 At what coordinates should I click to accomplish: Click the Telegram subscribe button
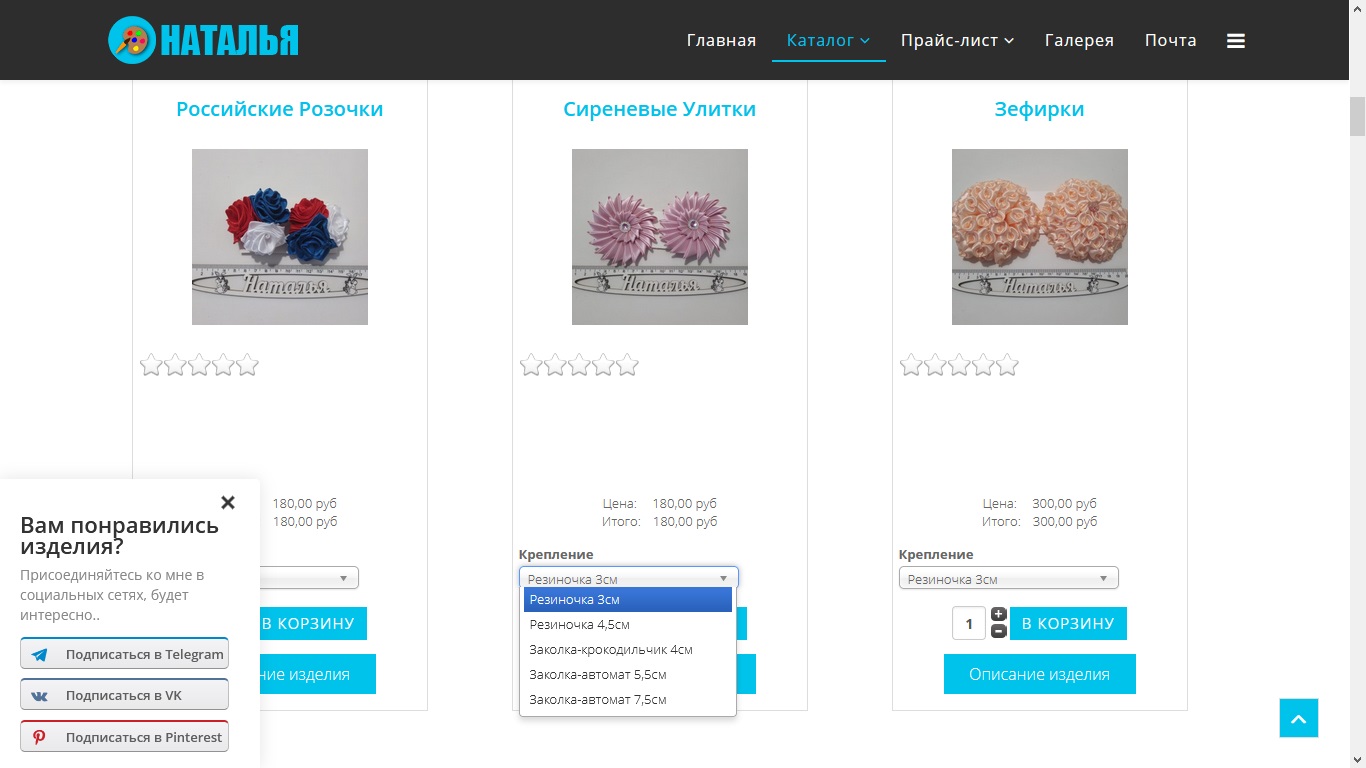[125, 654]
